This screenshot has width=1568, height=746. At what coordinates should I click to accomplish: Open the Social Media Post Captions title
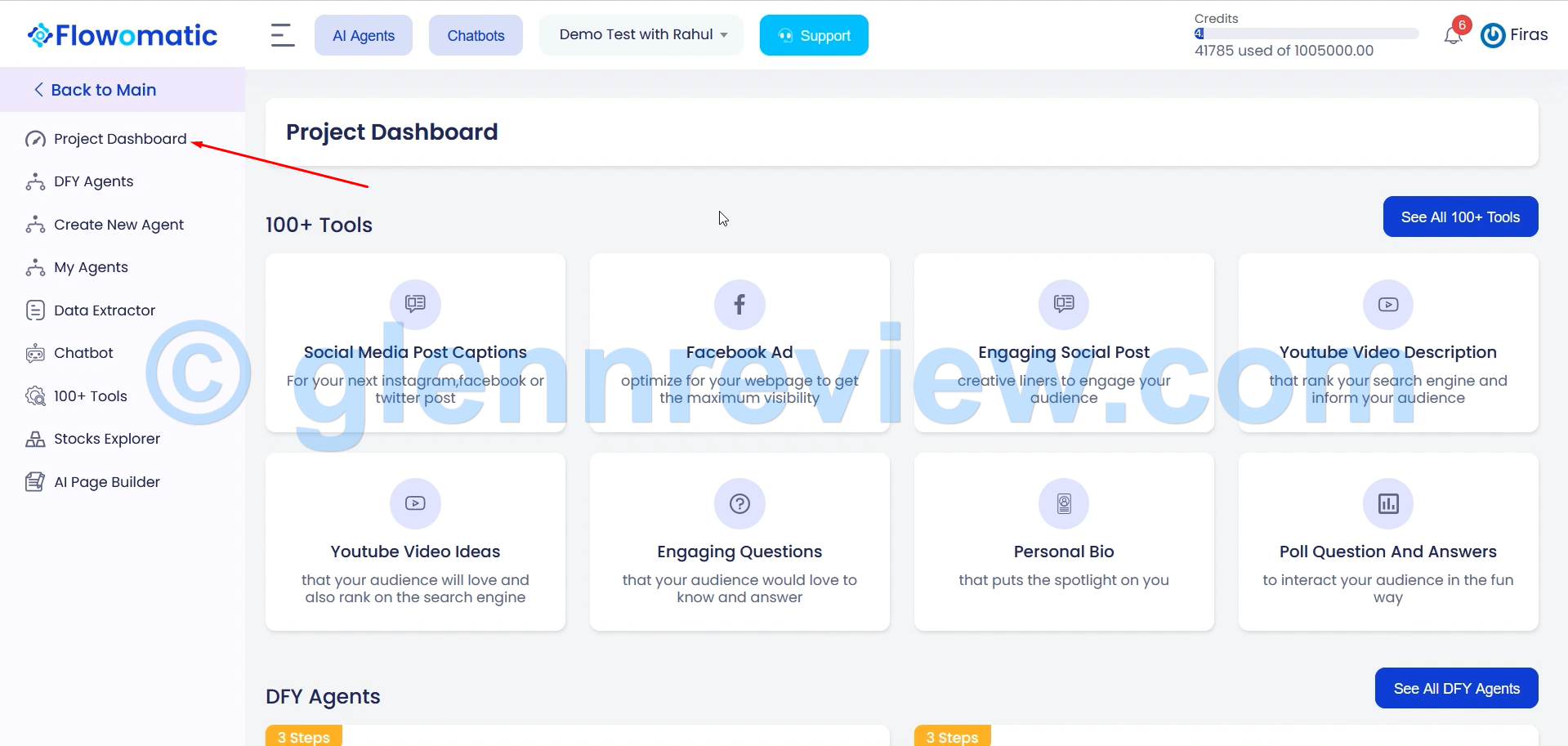[415, 352]
